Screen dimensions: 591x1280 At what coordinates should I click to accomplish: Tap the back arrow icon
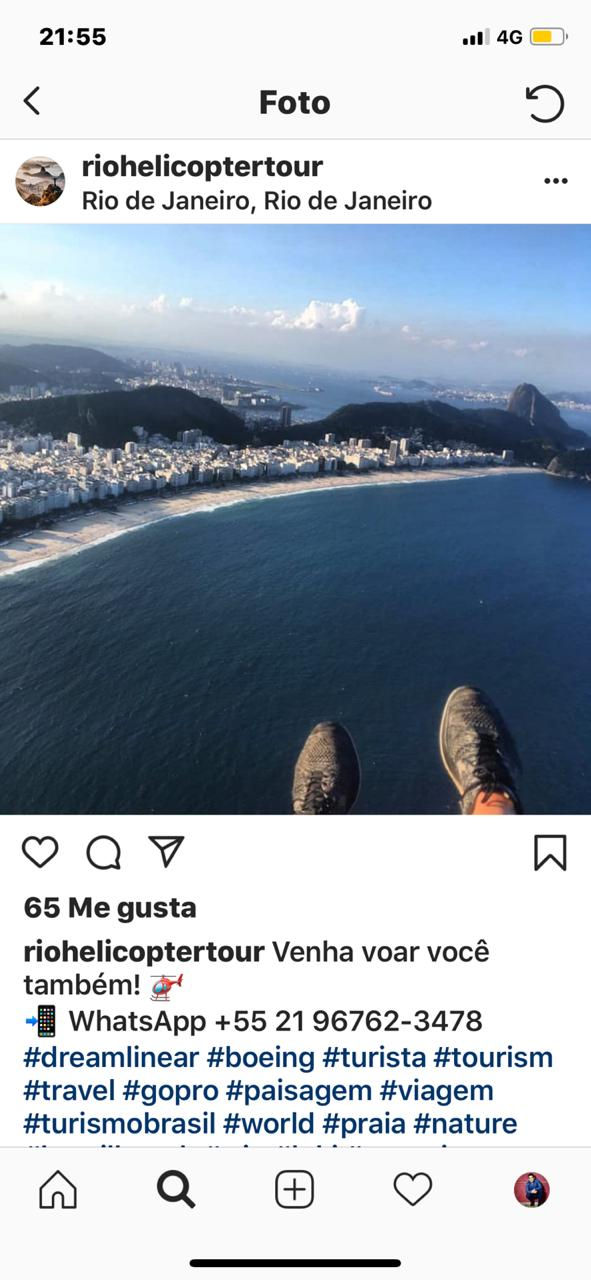pyautogui.click(x=32, y=101)
